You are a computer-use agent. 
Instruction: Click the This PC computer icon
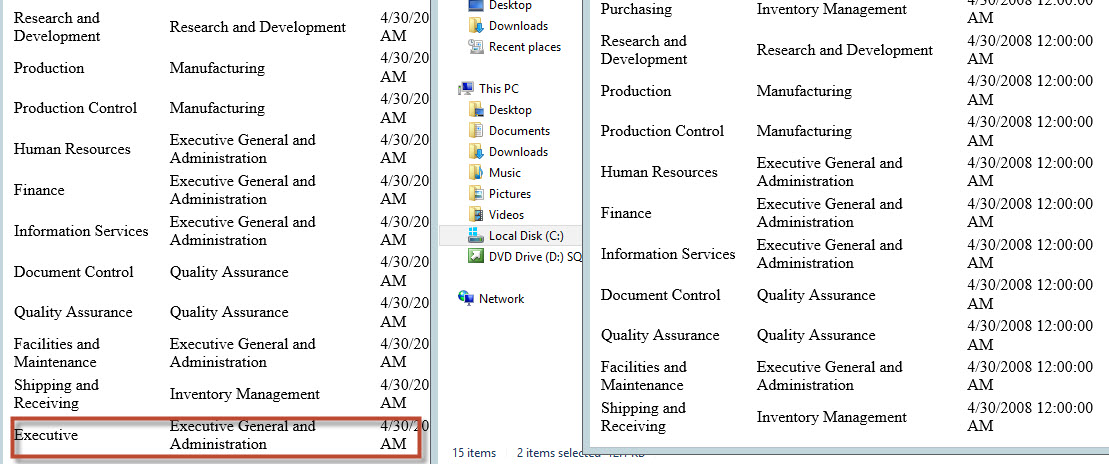tap(466, 89)
